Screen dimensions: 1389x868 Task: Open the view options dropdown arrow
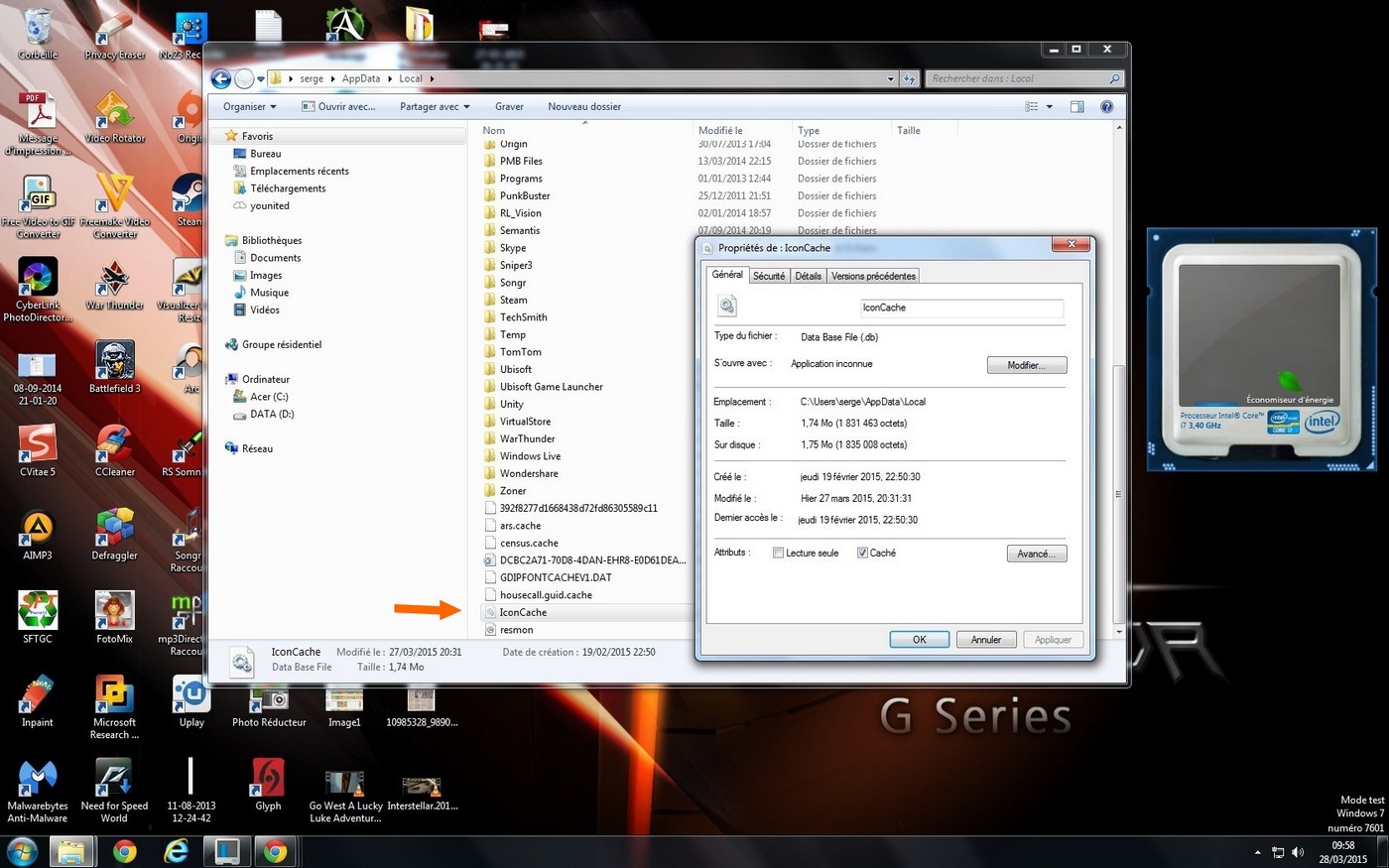click(1049, 106)
